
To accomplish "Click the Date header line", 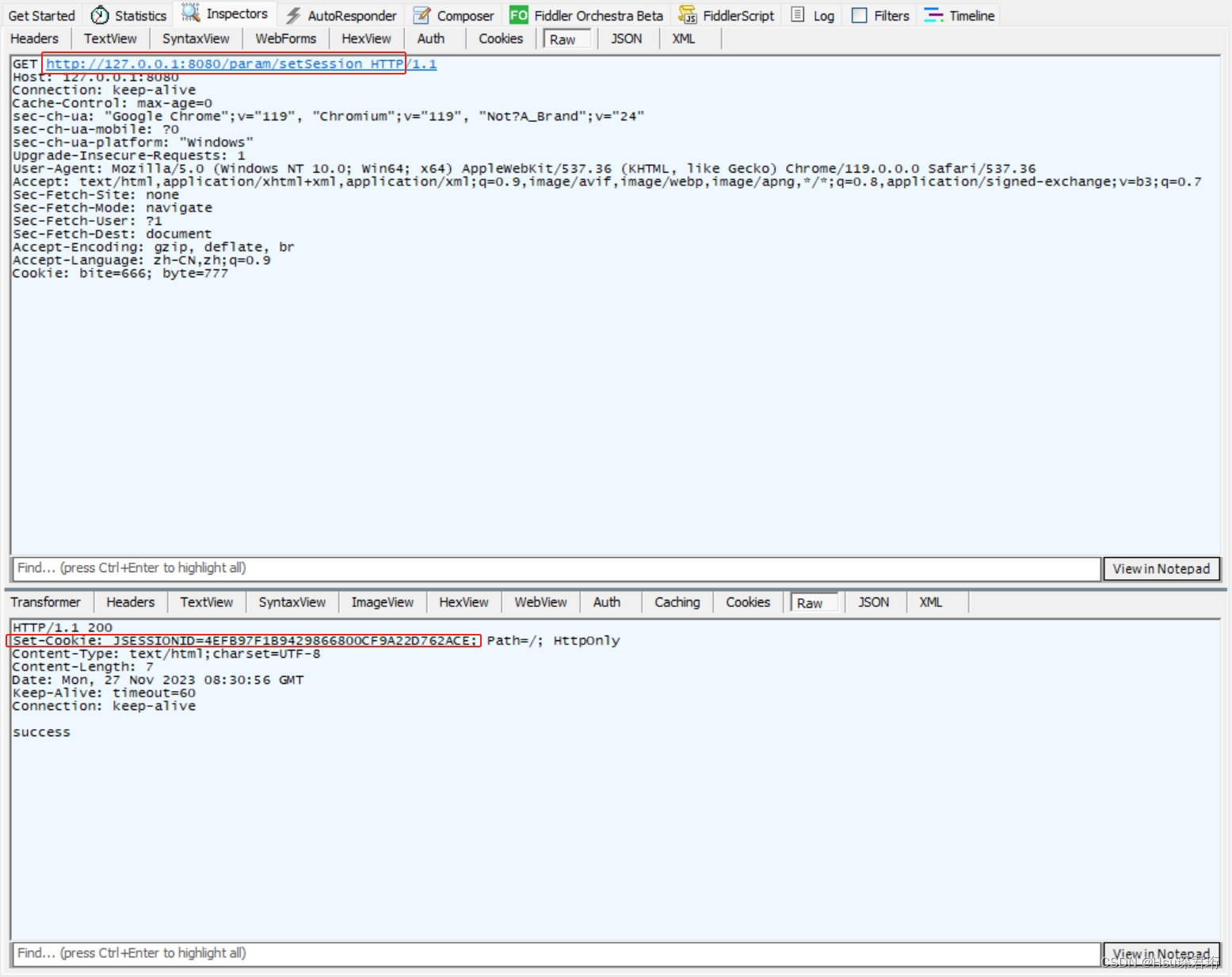I will [x=158, y=680].
